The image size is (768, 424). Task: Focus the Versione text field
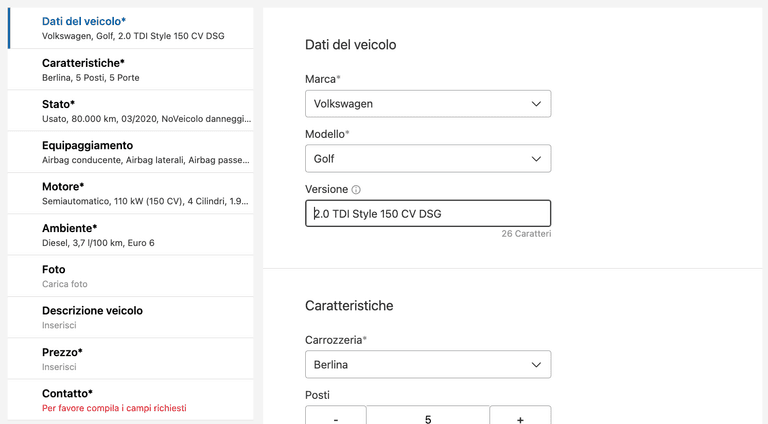[428, 213]
